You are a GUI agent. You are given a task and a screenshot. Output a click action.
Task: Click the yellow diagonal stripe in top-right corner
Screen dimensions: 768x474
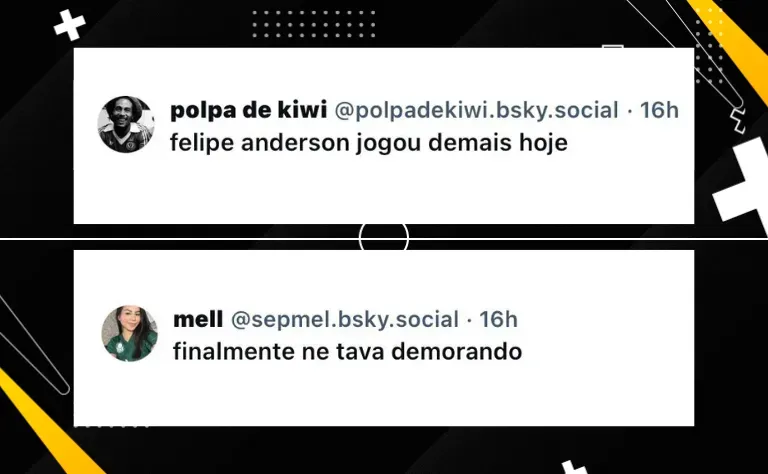(x=735, y=42)
